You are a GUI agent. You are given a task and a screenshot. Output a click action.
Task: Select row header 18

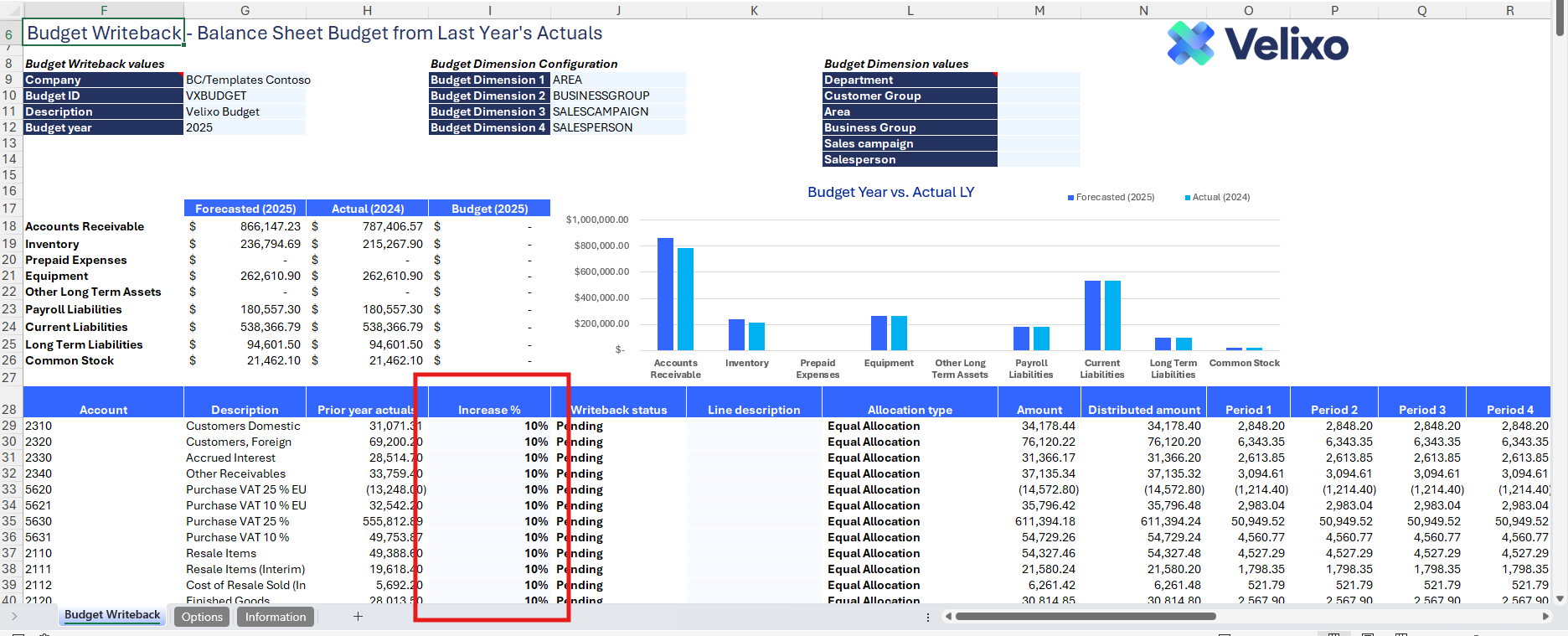tap(9, 226)
